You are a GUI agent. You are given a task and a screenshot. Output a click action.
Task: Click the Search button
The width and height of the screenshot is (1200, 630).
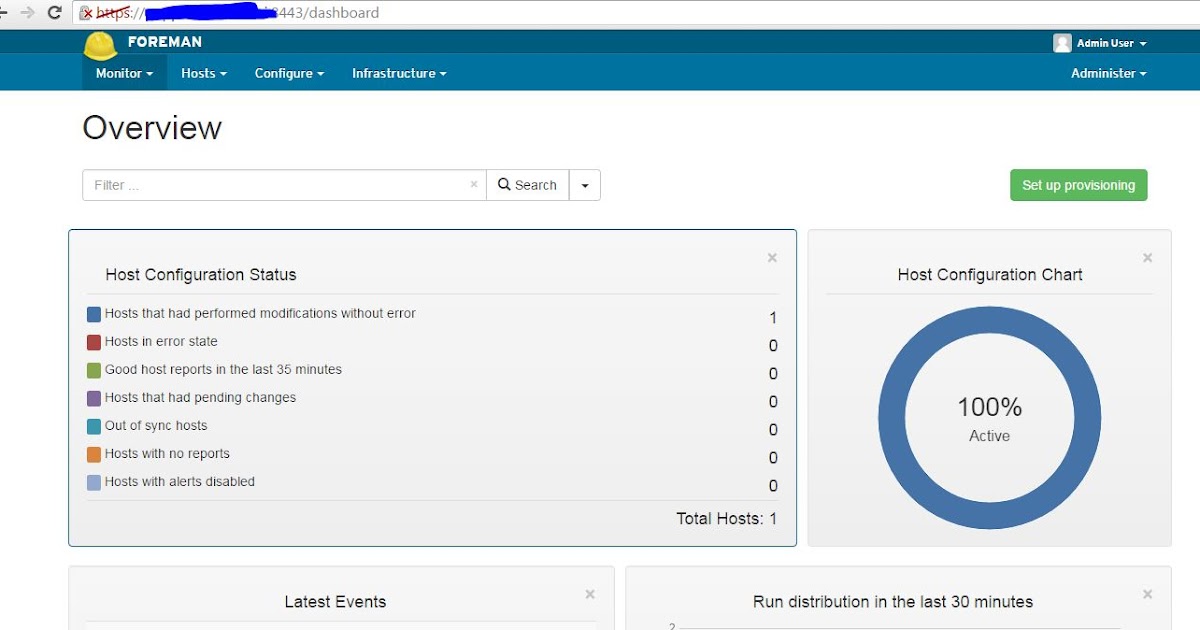(x=528, y=185)
